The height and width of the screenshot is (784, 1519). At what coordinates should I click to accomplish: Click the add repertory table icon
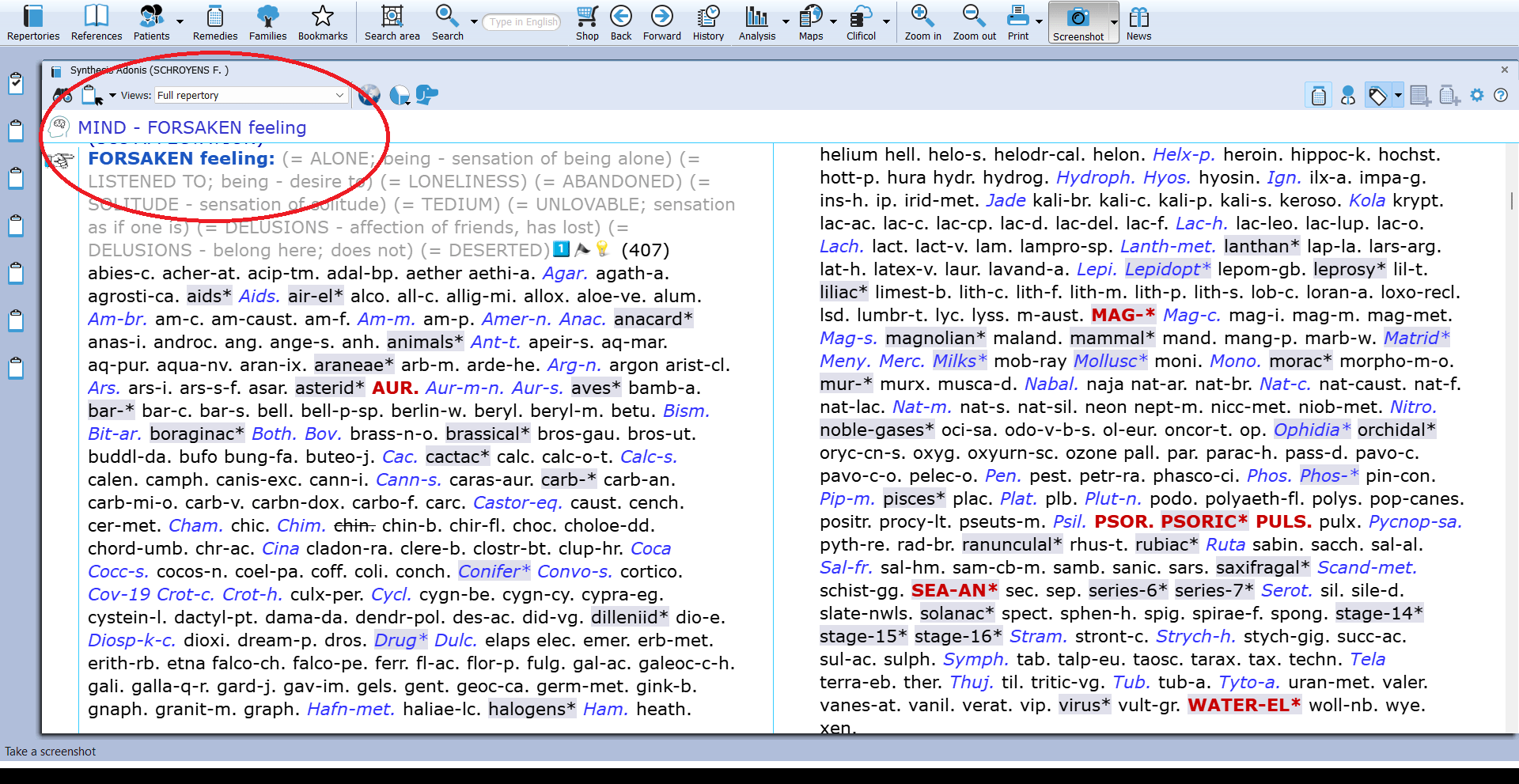[1420, 96]
